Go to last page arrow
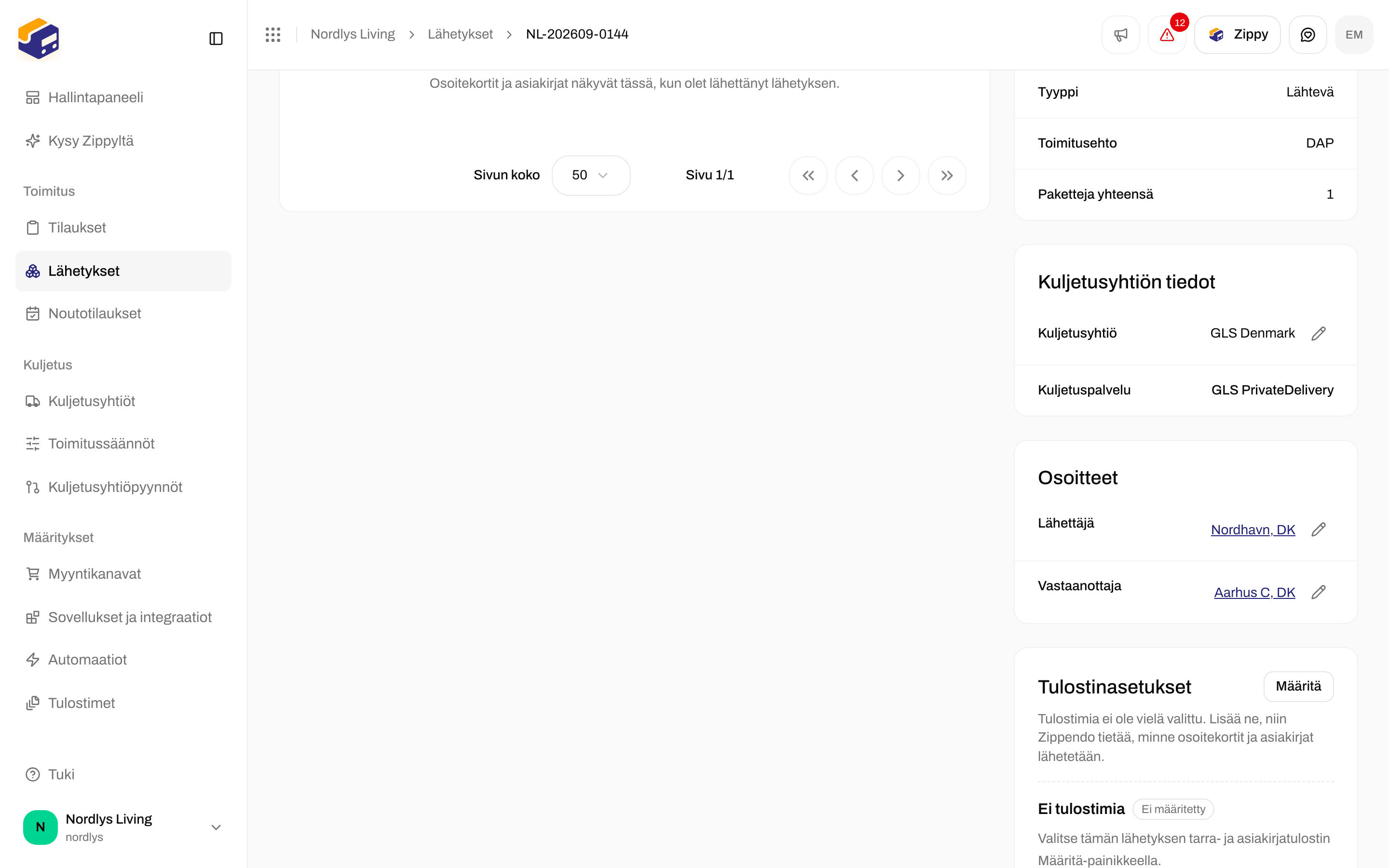This screenshot has width=1389, height=868. pos(947,175)
